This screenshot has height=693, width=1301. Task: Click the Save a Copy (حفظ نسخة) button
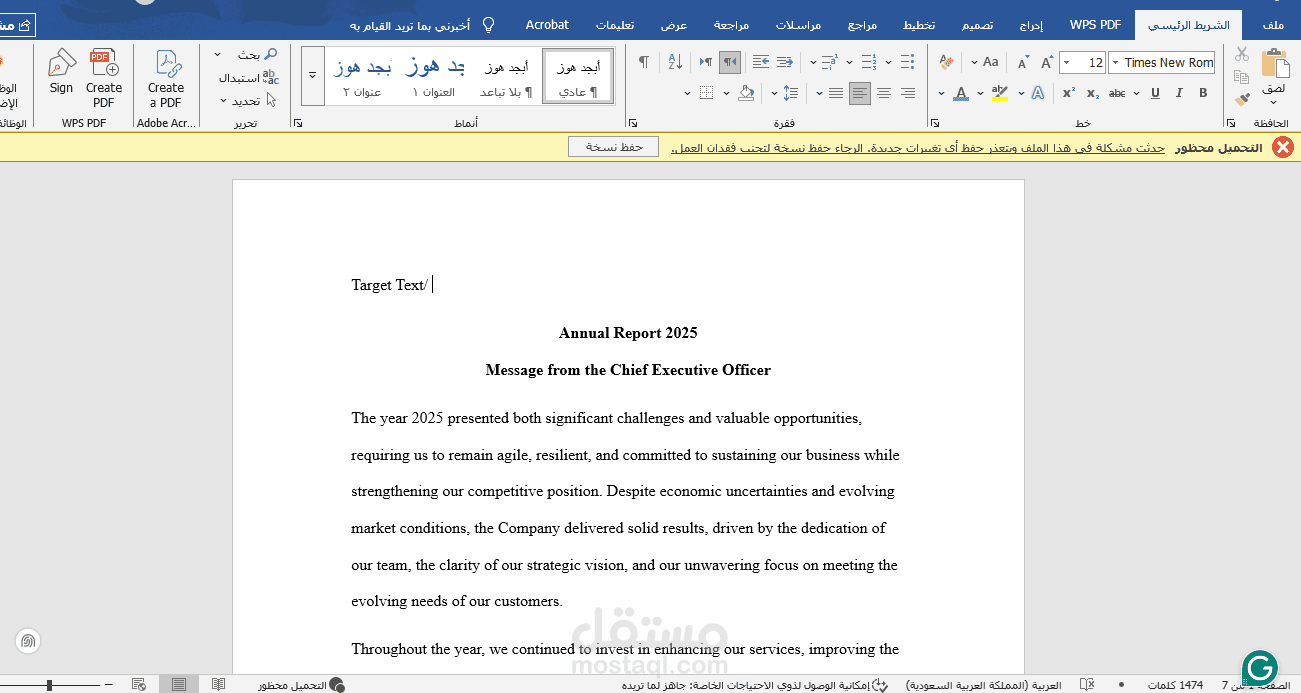613,147
